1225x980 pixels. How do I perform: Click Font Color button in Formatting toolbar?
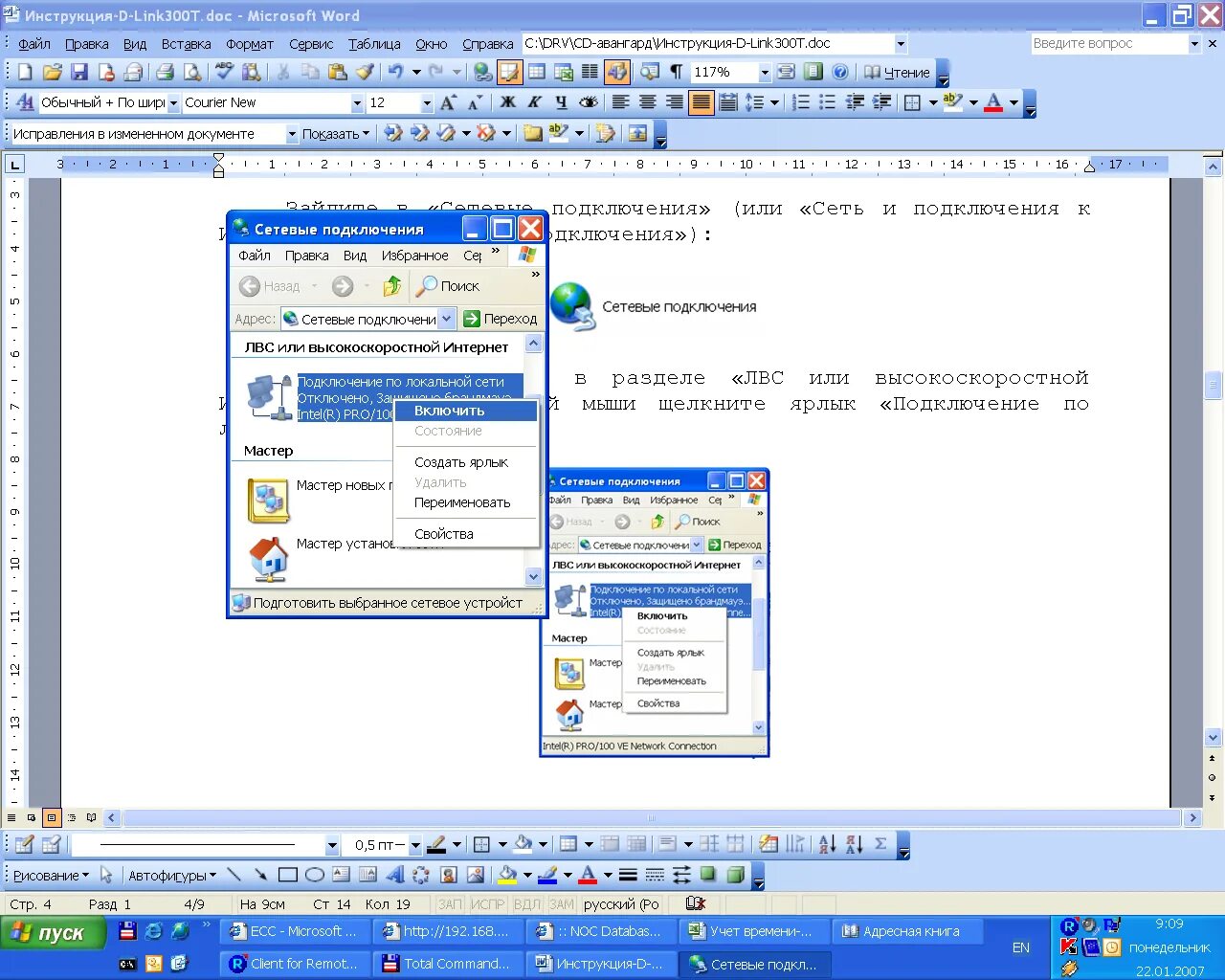coord(993,102)
